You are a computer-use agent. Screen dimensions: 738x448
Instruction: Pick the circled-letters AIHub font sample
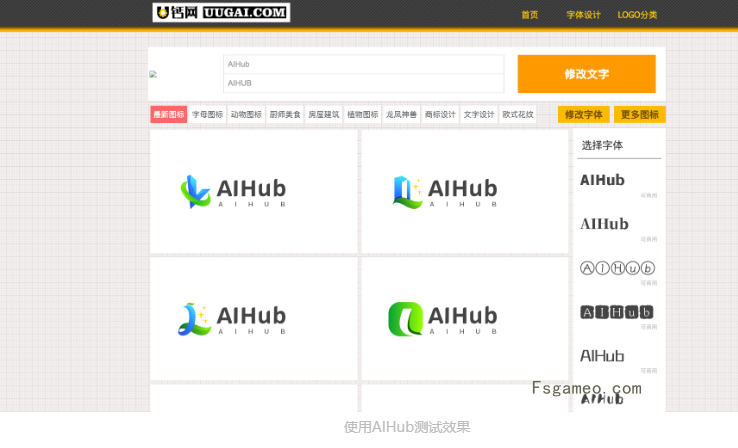[x=617, y=268]
